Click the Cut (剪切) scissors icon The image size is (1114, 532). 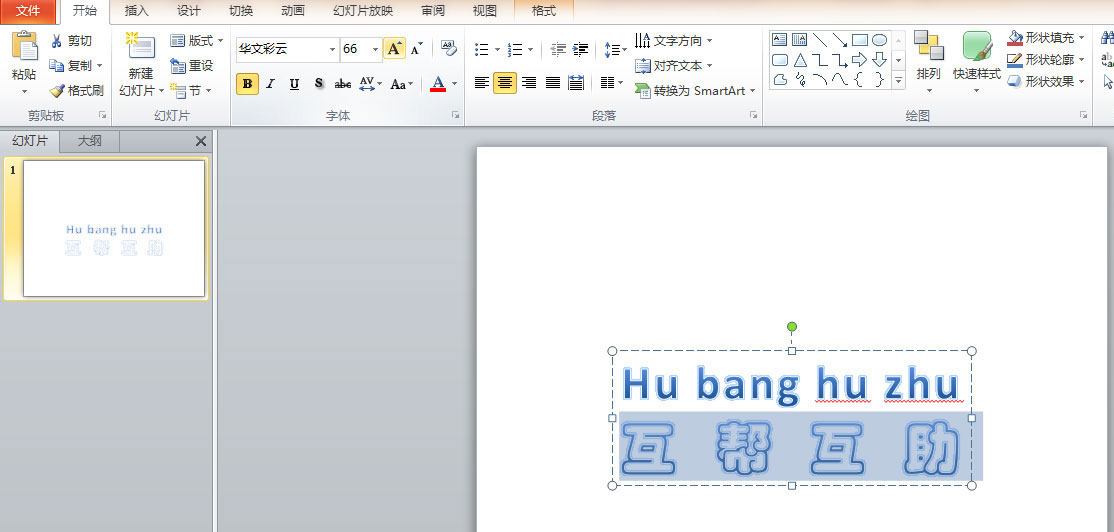pyautogui.click(x=57, y=41)
